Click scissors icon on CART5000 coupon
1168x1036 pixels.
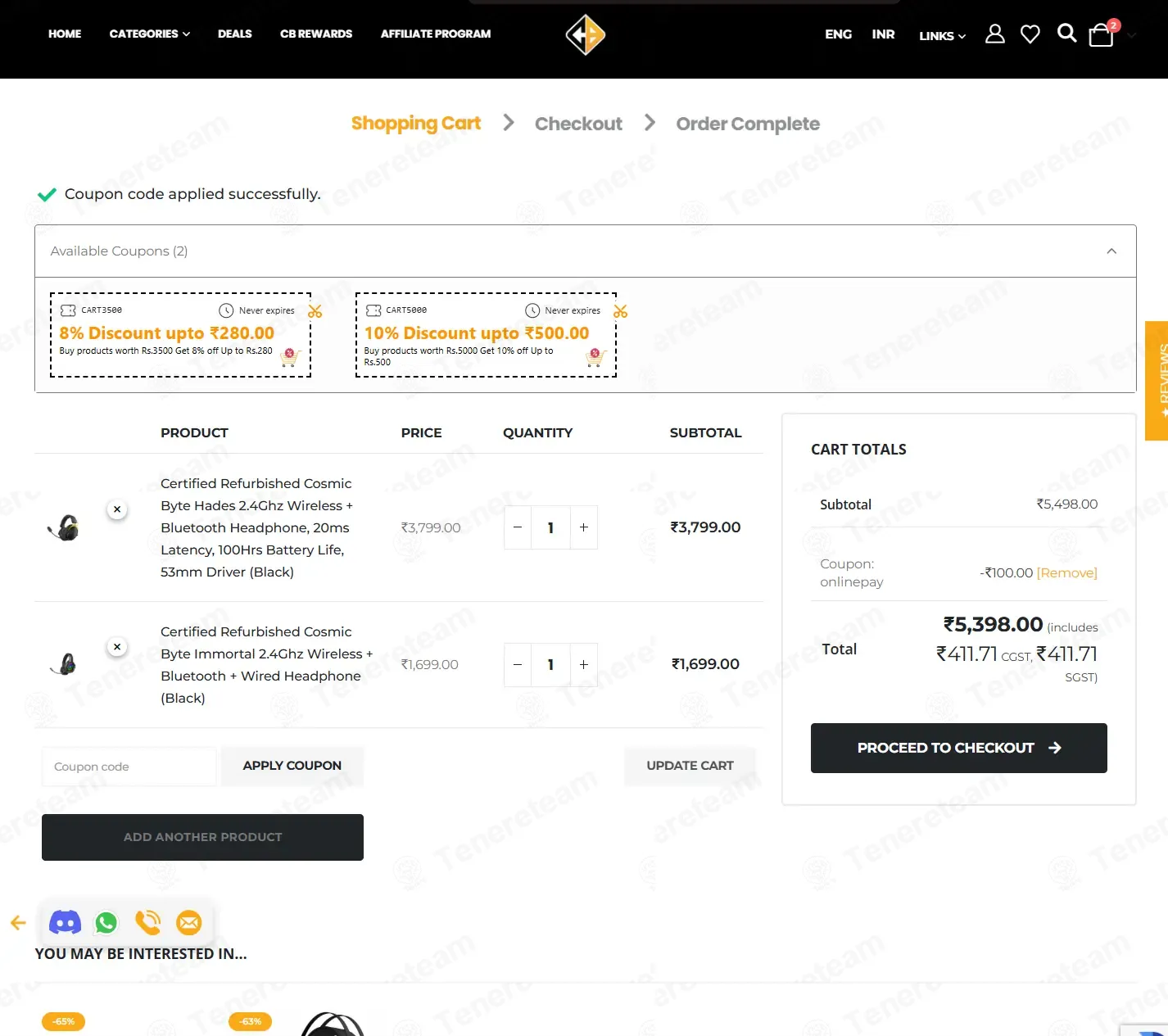pos(621,311)
